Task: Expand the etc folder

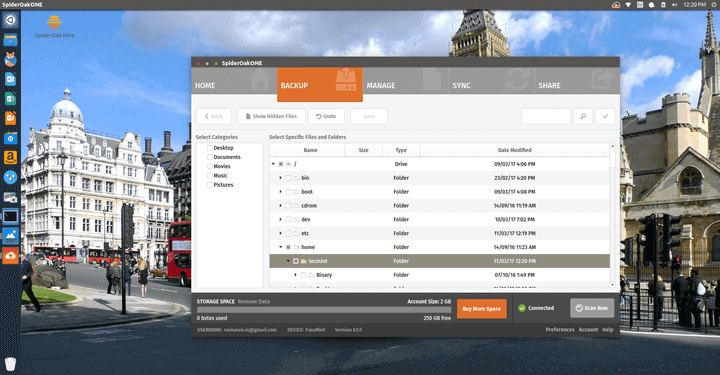Action: tap(281, 233)
